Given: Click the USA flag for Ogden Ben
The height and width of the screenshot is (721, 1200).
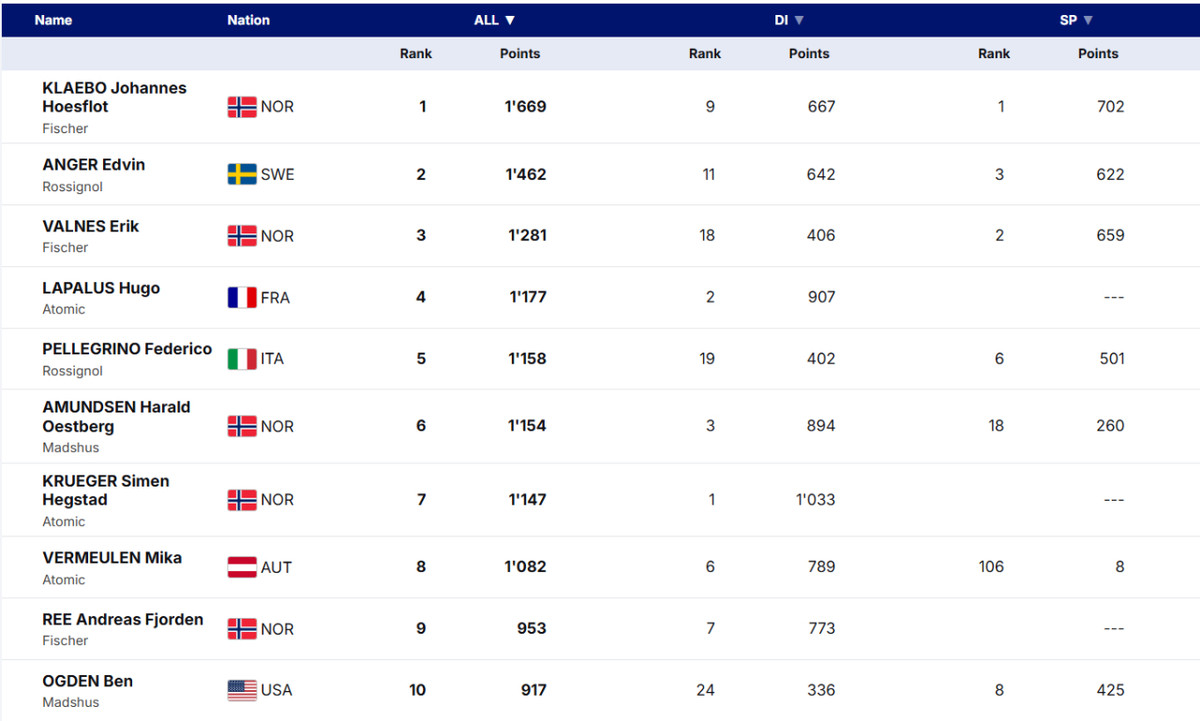Looking at the screenshot, I should [x=242, y=690].
